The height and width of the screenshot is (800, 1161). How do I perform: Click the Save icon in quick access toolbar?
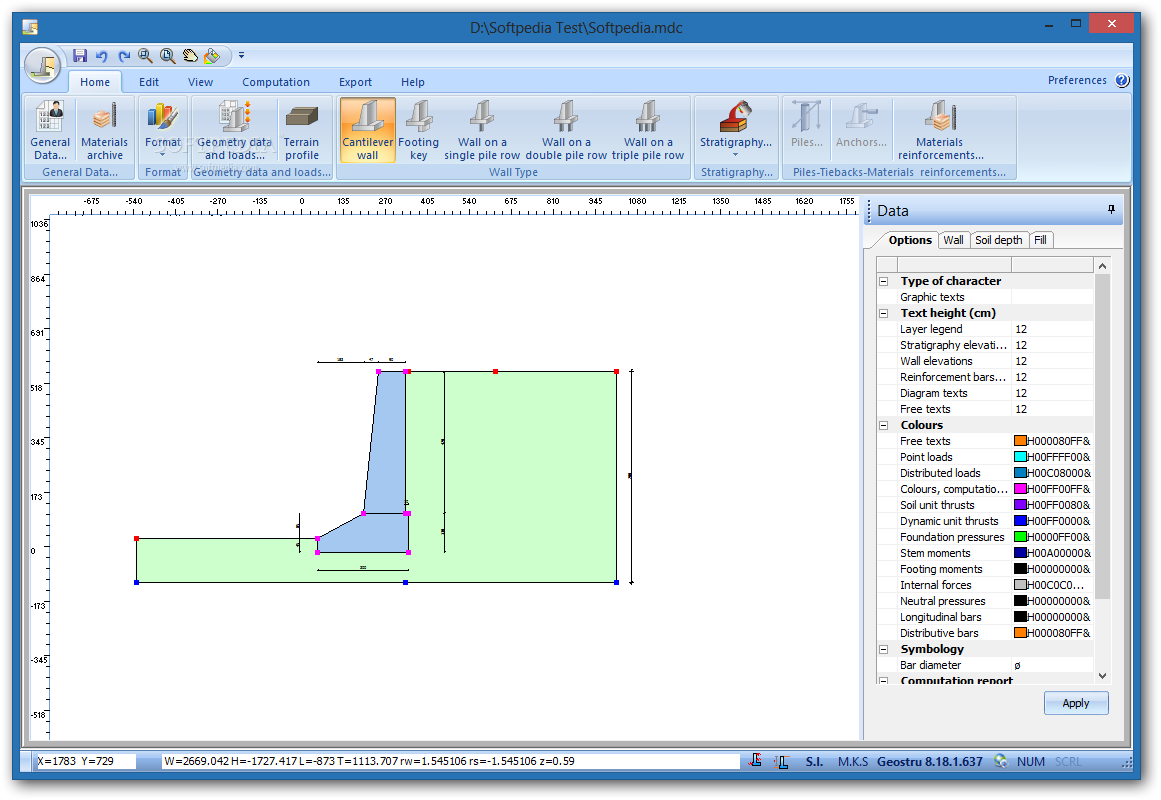tap(80, 56)
